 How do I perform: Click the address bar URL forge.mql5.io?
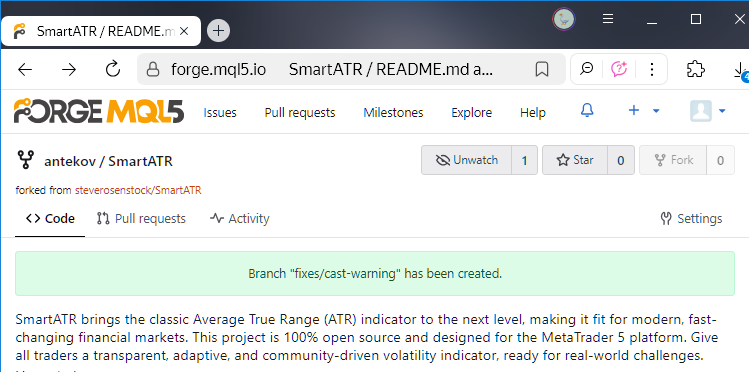[x=218, y=70]
